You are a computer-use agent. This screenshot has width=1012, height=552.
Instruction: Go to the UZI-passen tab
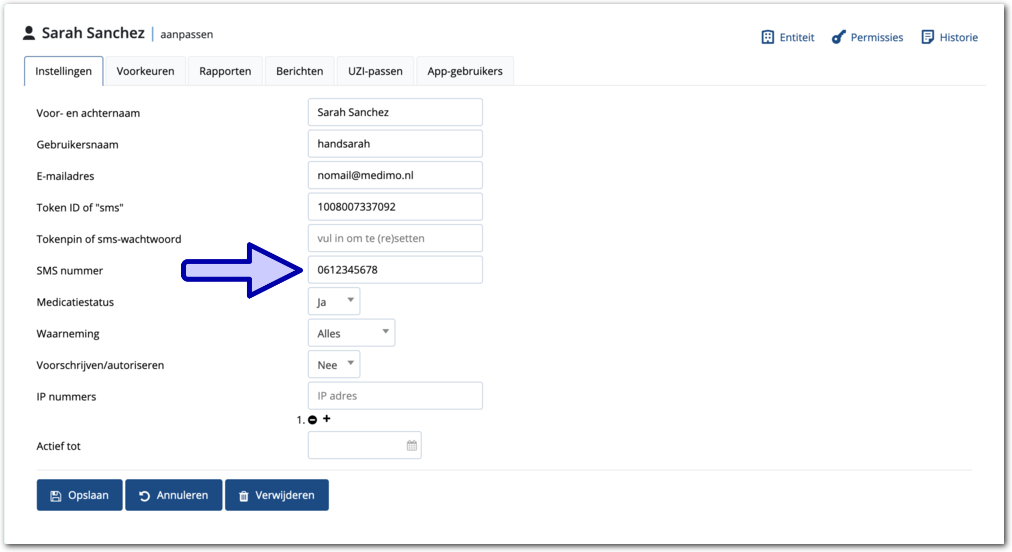(x=375, y=71)
